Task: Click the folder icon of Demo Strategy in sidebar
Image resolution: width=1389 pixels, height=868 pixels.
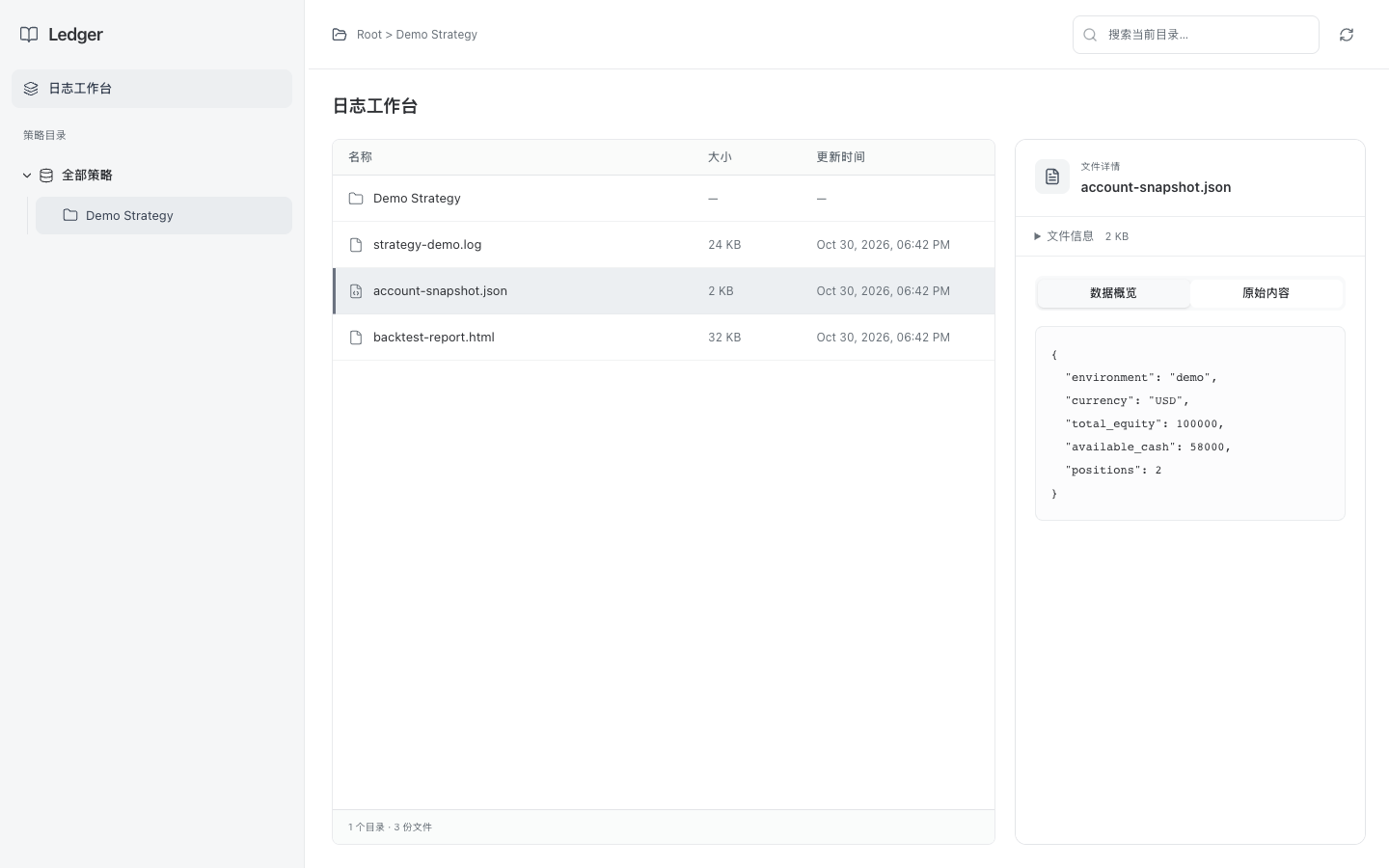Action: point(70,215)
